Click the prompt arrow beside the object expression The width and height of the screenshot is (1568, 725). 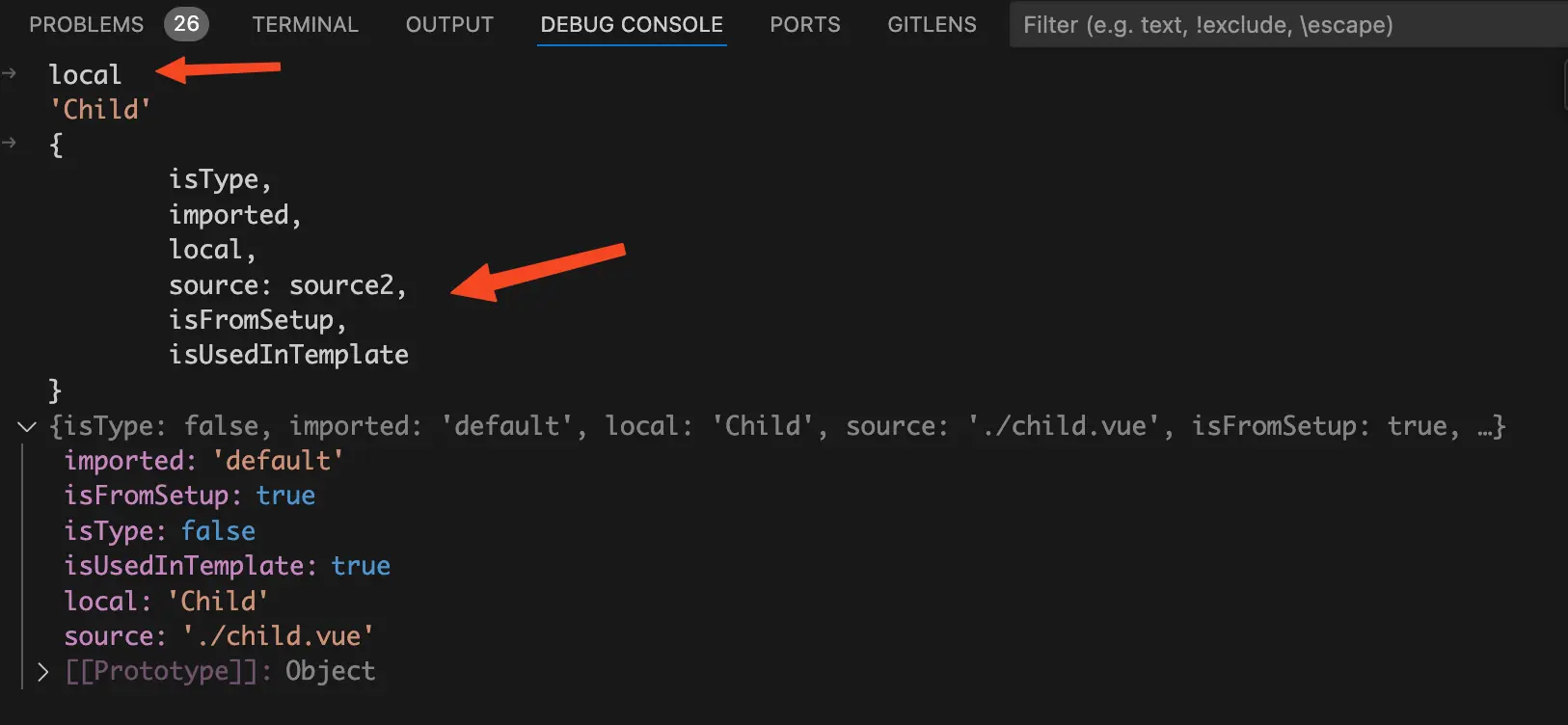point(10,142)
